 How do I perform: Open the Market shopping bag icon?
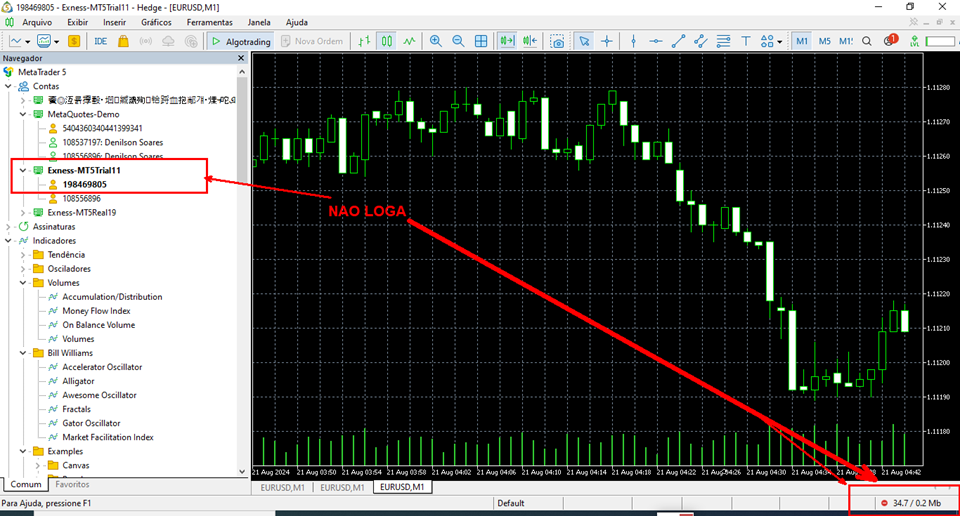point(123,41)
